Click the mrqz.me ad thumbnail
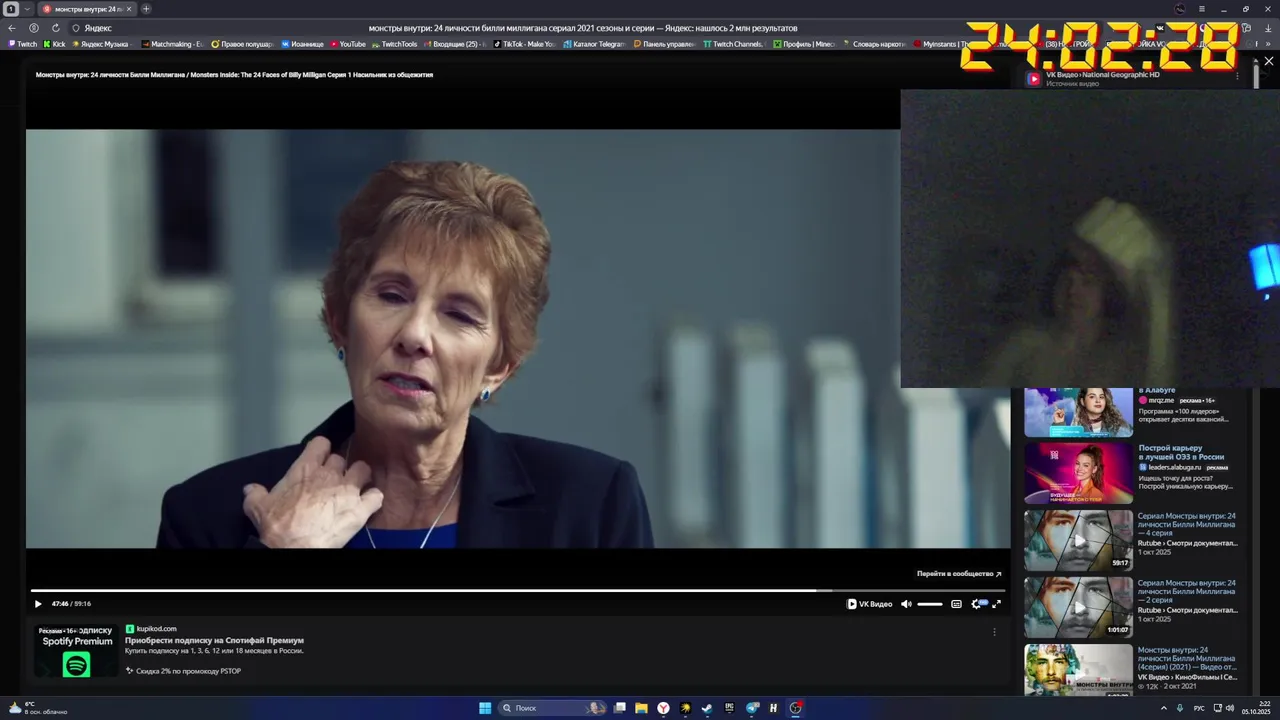 (x=1078, y=412)
